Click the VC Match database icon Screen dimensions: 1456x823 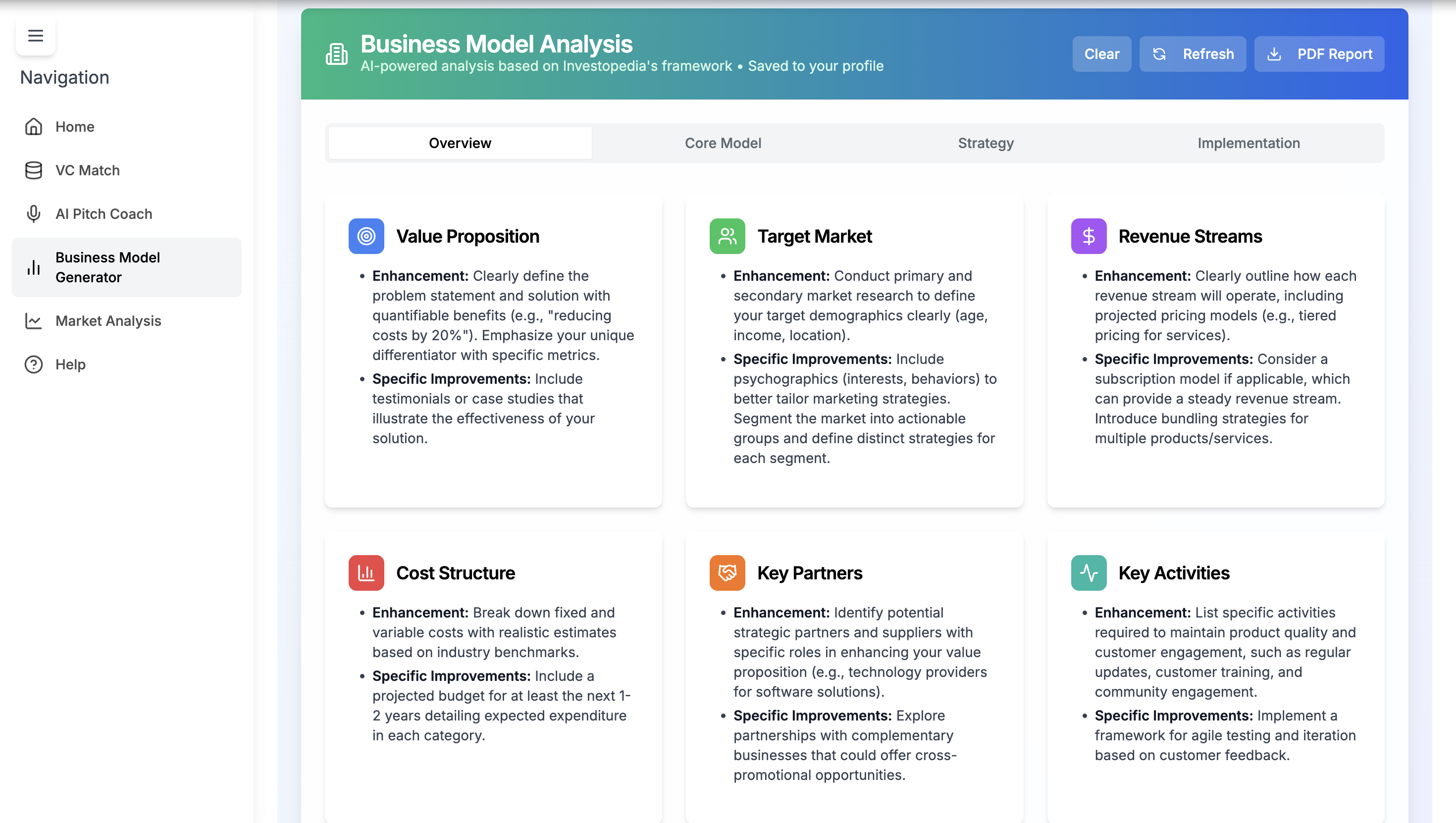[x=34, y=170]
